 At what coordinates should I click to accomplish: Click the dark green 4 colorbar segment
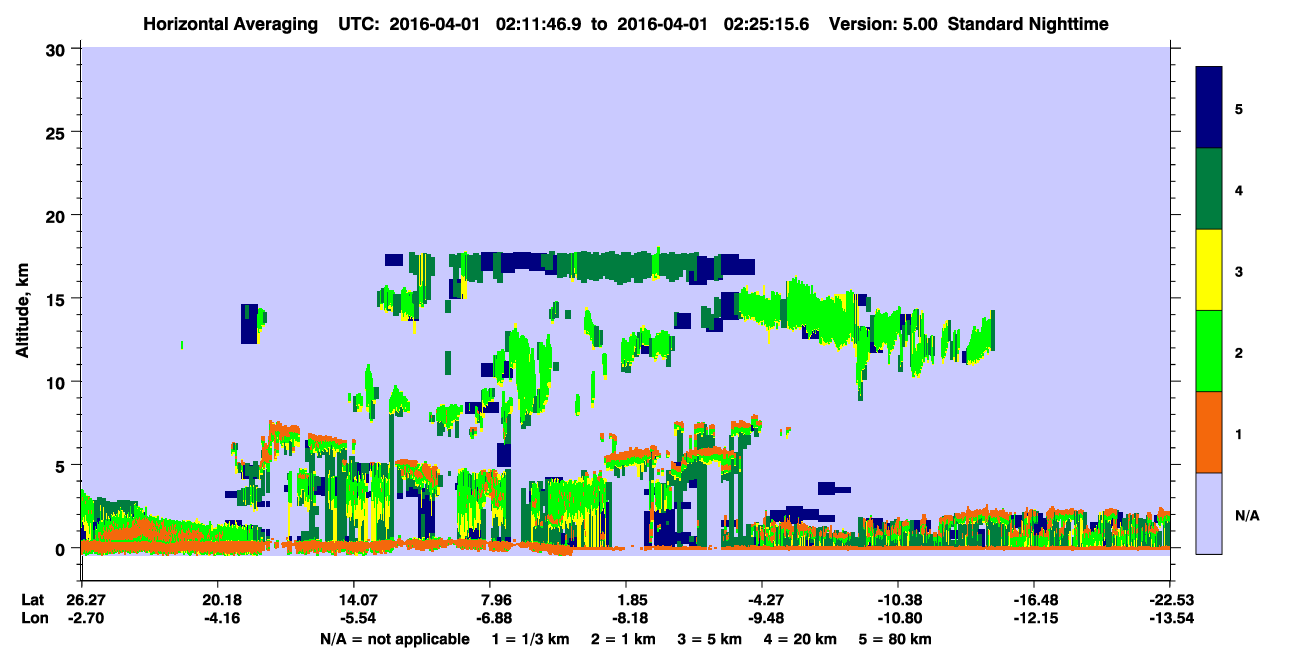pyautogui.click(x=1209, y=189)
